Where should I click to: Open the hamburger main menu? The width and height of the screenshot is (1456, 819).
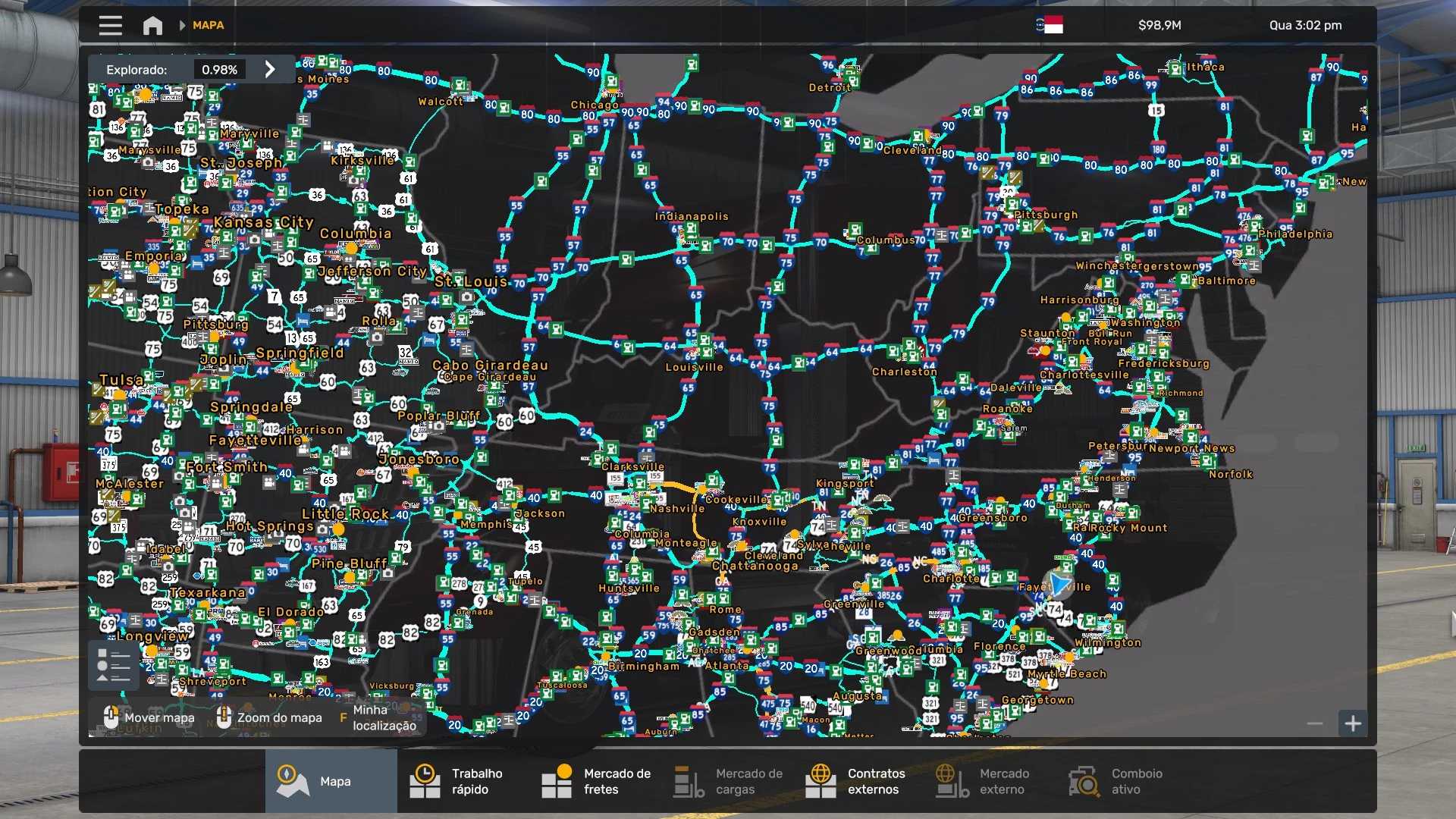tap(110, 25)
